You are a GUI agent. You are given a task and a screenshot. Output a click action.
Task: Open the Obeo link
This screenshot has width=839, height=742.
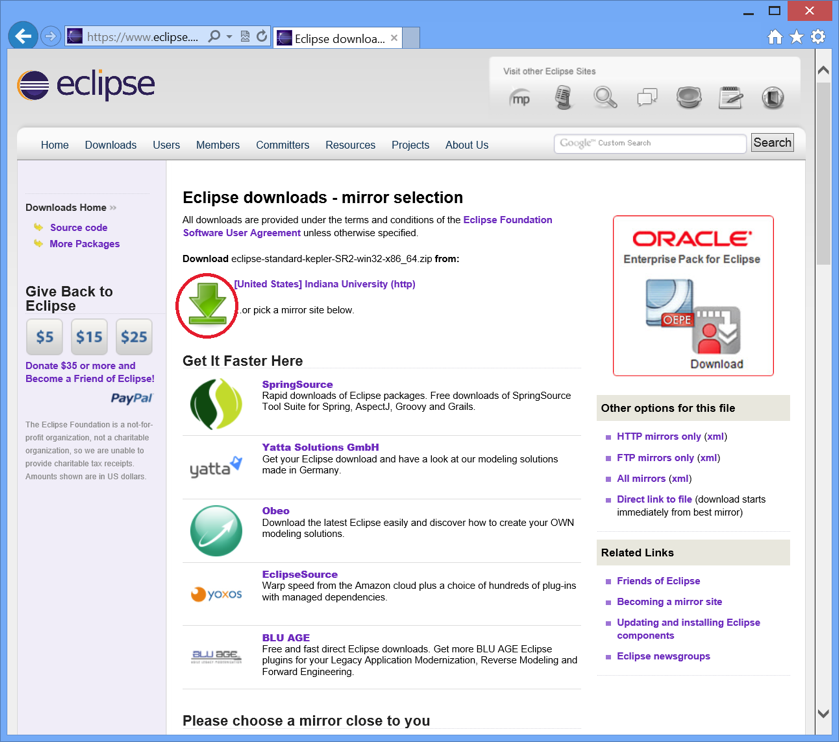click(x=276, y=511)
